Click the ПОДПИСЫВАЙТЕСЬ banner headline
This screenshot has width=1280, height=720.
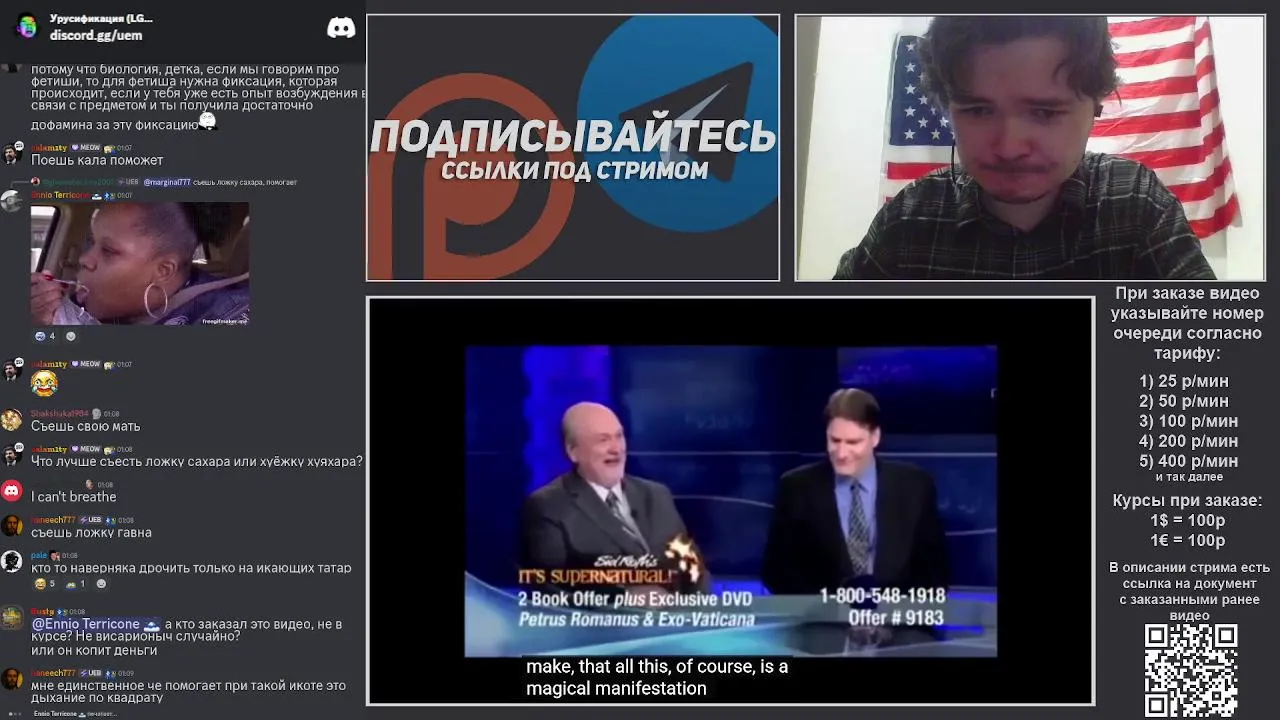(x=573, y=137)
